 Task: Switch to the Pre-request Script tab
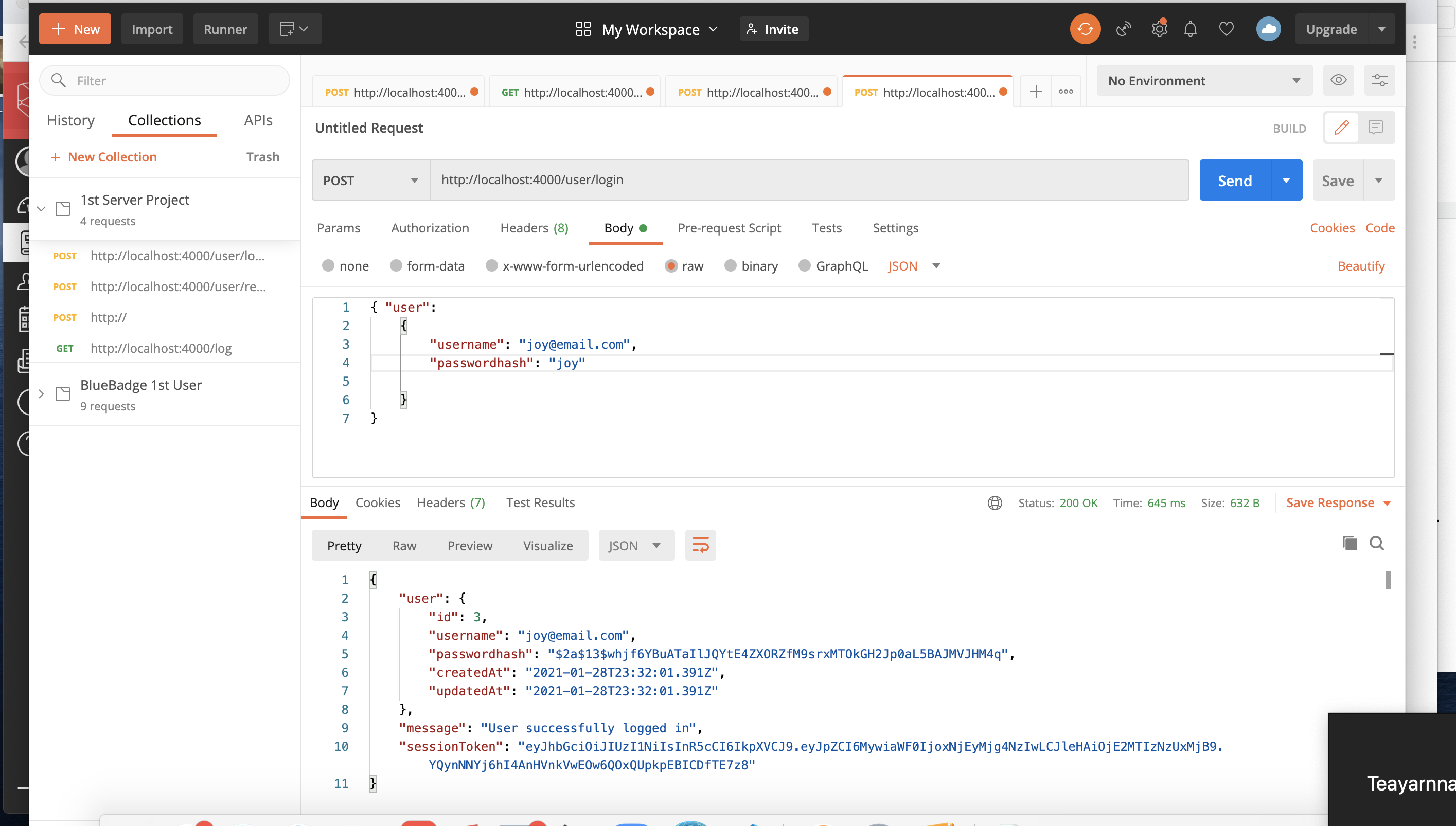(729, 228)
